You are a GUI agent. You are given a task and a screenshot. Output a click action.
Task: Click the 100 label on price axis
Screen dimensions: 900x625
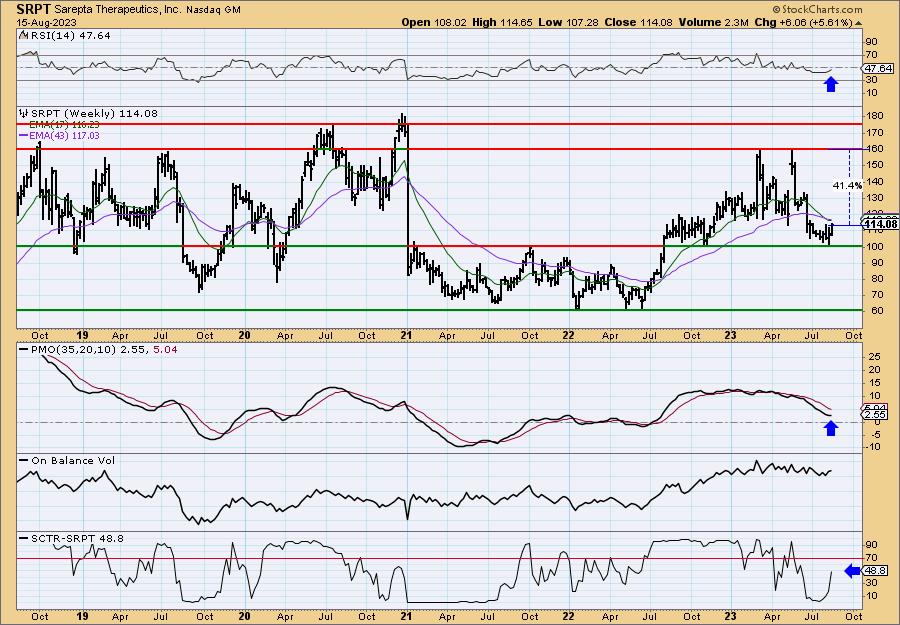pos(876,247)
